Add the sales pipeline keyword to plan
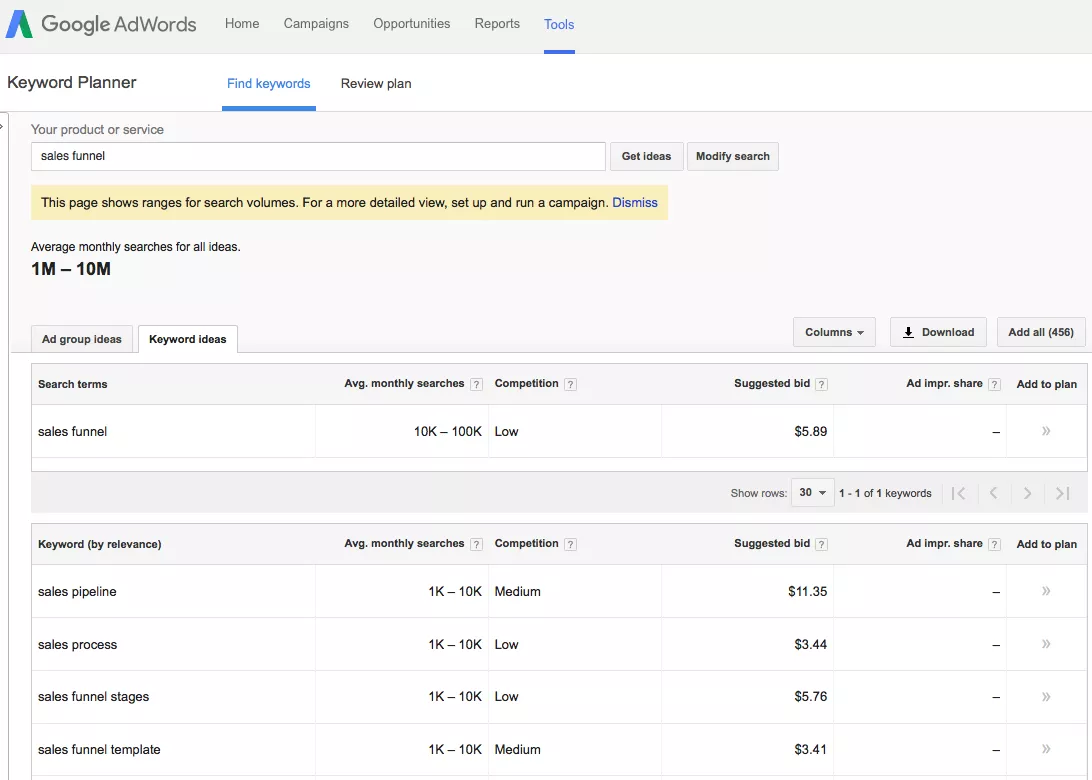 click(1045, 591)
